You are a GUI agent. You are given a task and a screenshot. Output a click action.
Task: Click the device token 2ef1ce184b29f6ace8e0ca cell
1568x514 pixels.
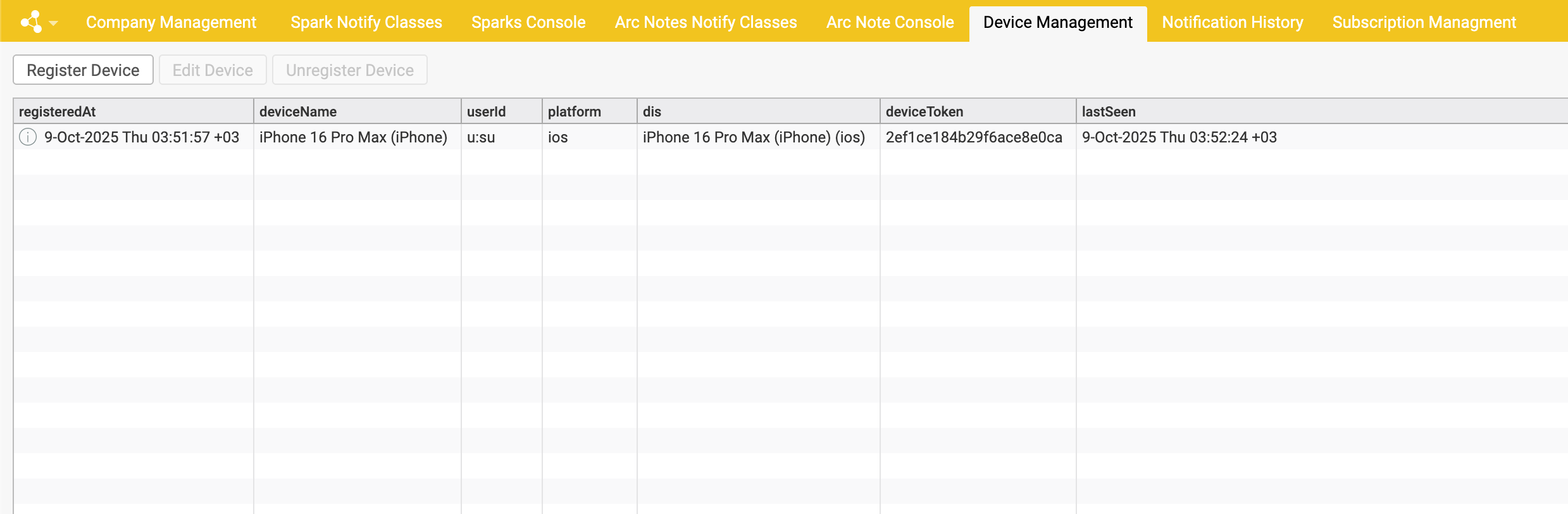(974, 137)
